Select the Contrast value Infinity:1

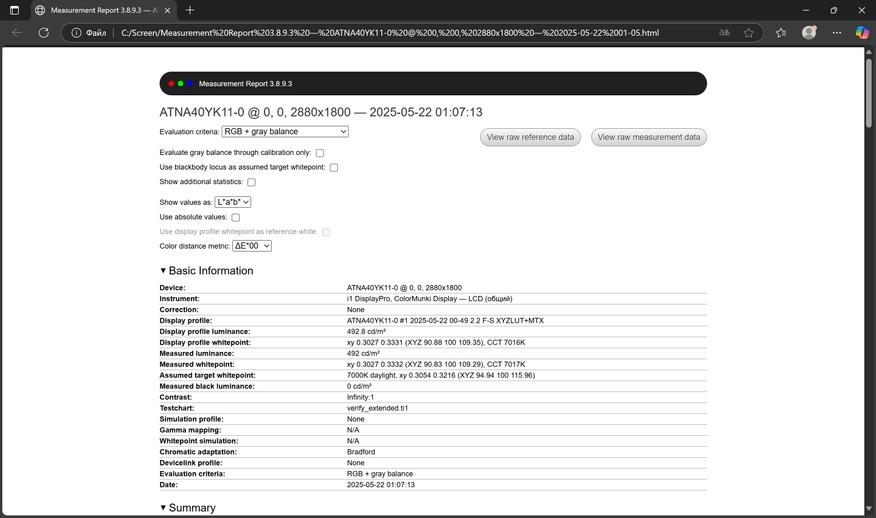pos(360,397)
